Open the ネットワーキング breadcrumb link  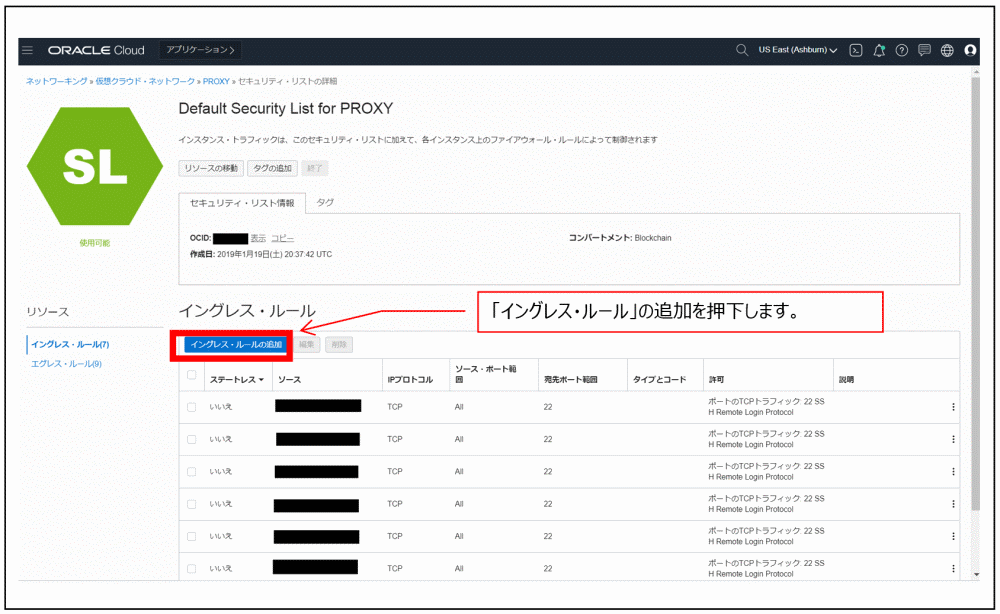(56, 82)
